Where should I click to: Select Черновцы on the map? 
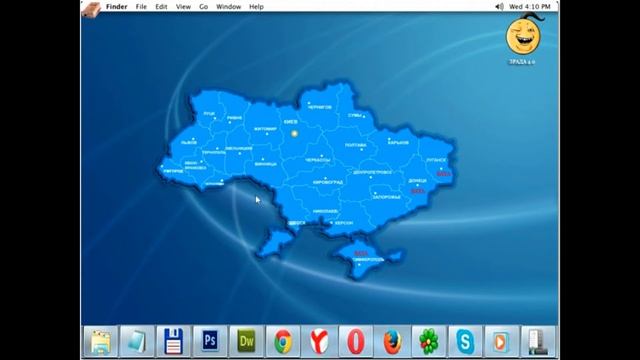[214, 184]
